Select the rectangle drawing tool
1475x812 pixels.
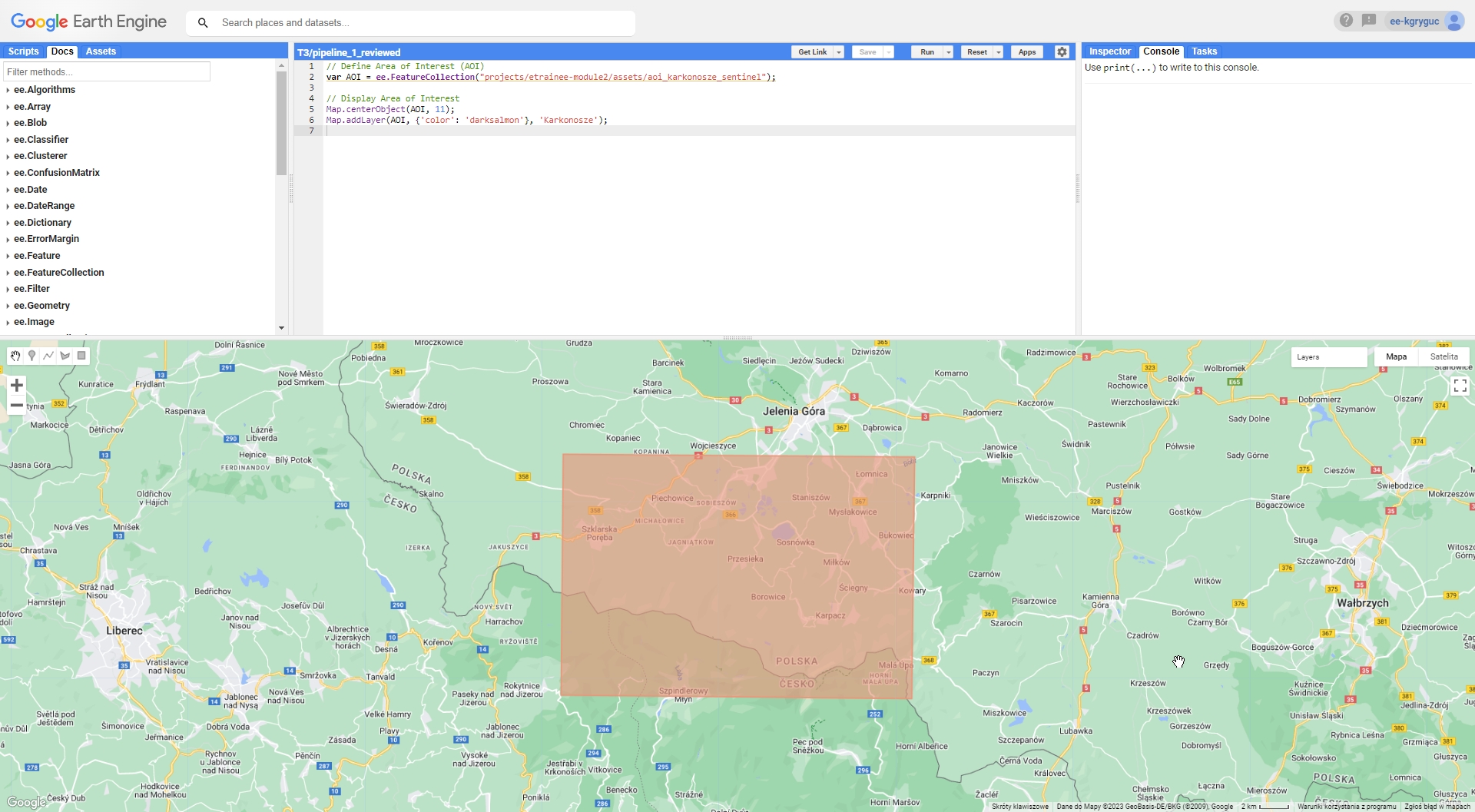[81, 355]
